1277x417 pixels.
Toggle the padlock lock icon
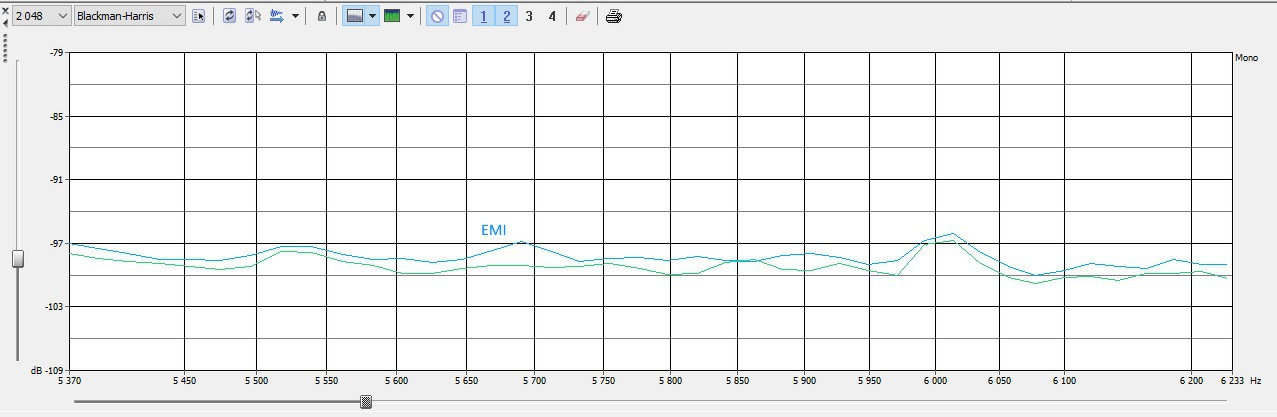[321, 16]
